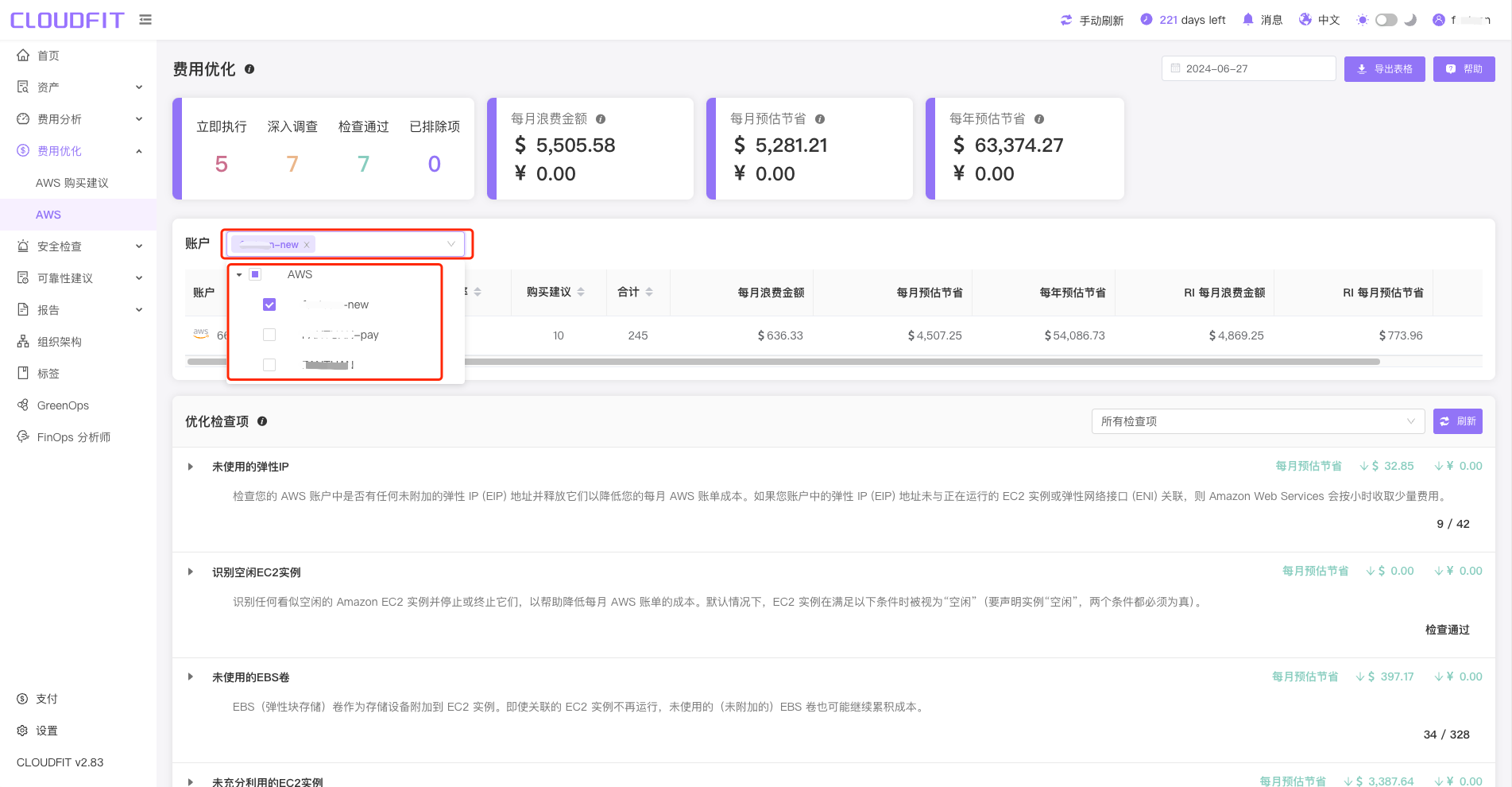Screen dimensions: 1512x787
Task: Sort by 合计 column sort arrows
Action: pos(649,293)
